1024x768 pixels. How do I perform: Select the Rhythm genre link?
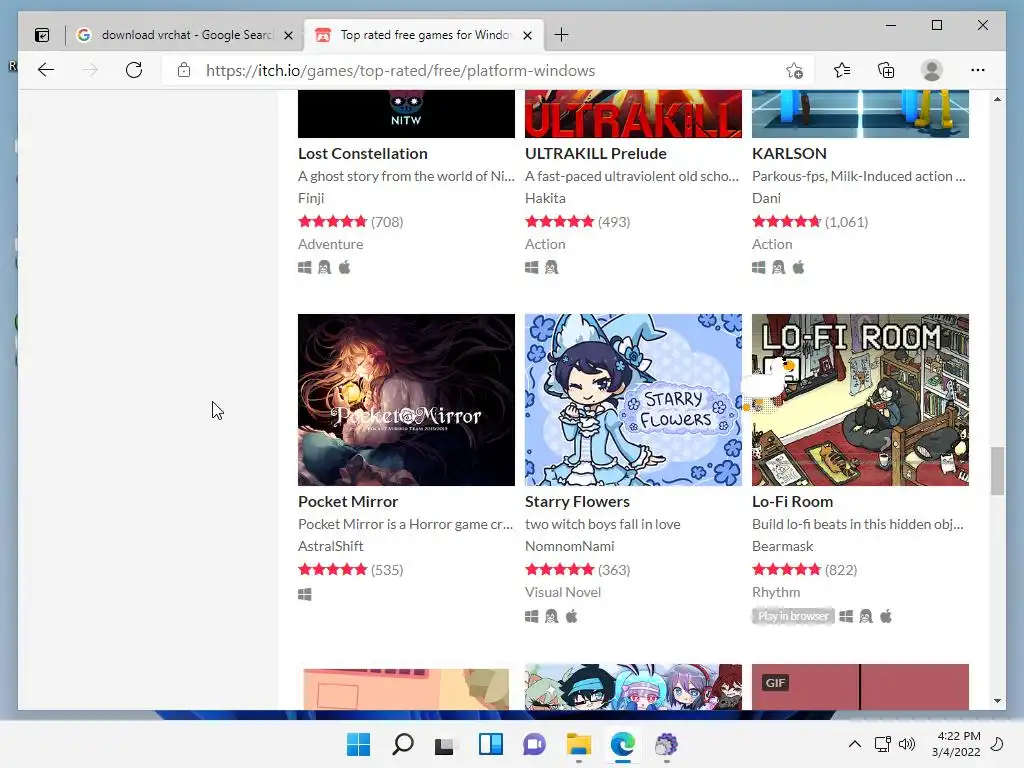click(x=776, y=592)
